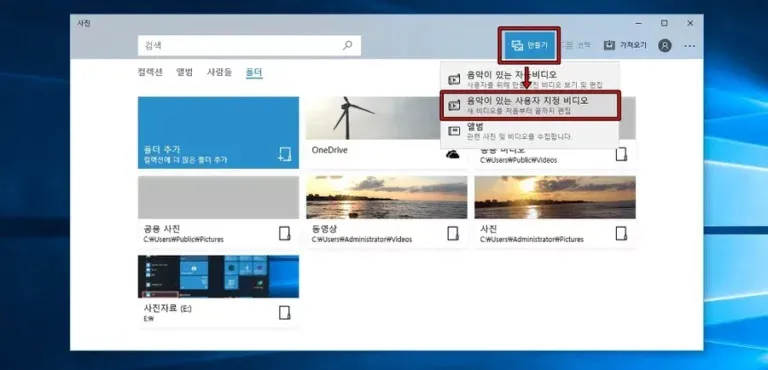Click the folder icon on the 사진자료 (E:) row

click(285, 313)
